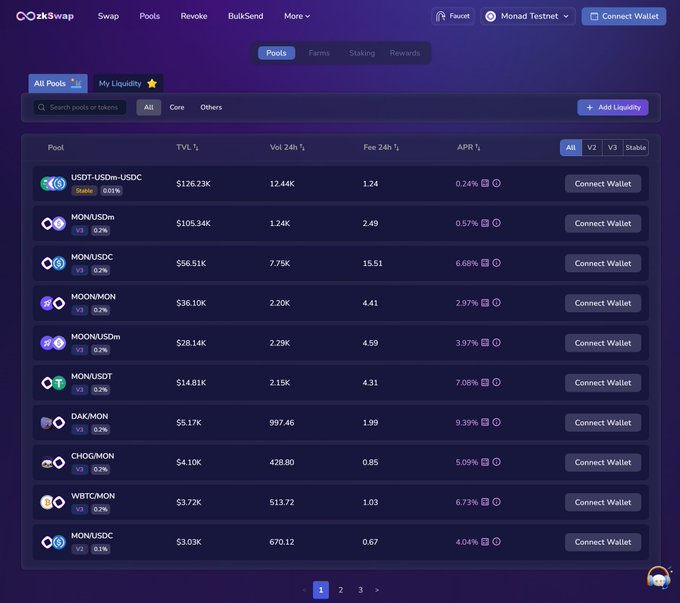Open APR calculator for MON/USDm pool
Image resolution: width=680 pixels, height=603 pixels.
(x=485, y=223)
